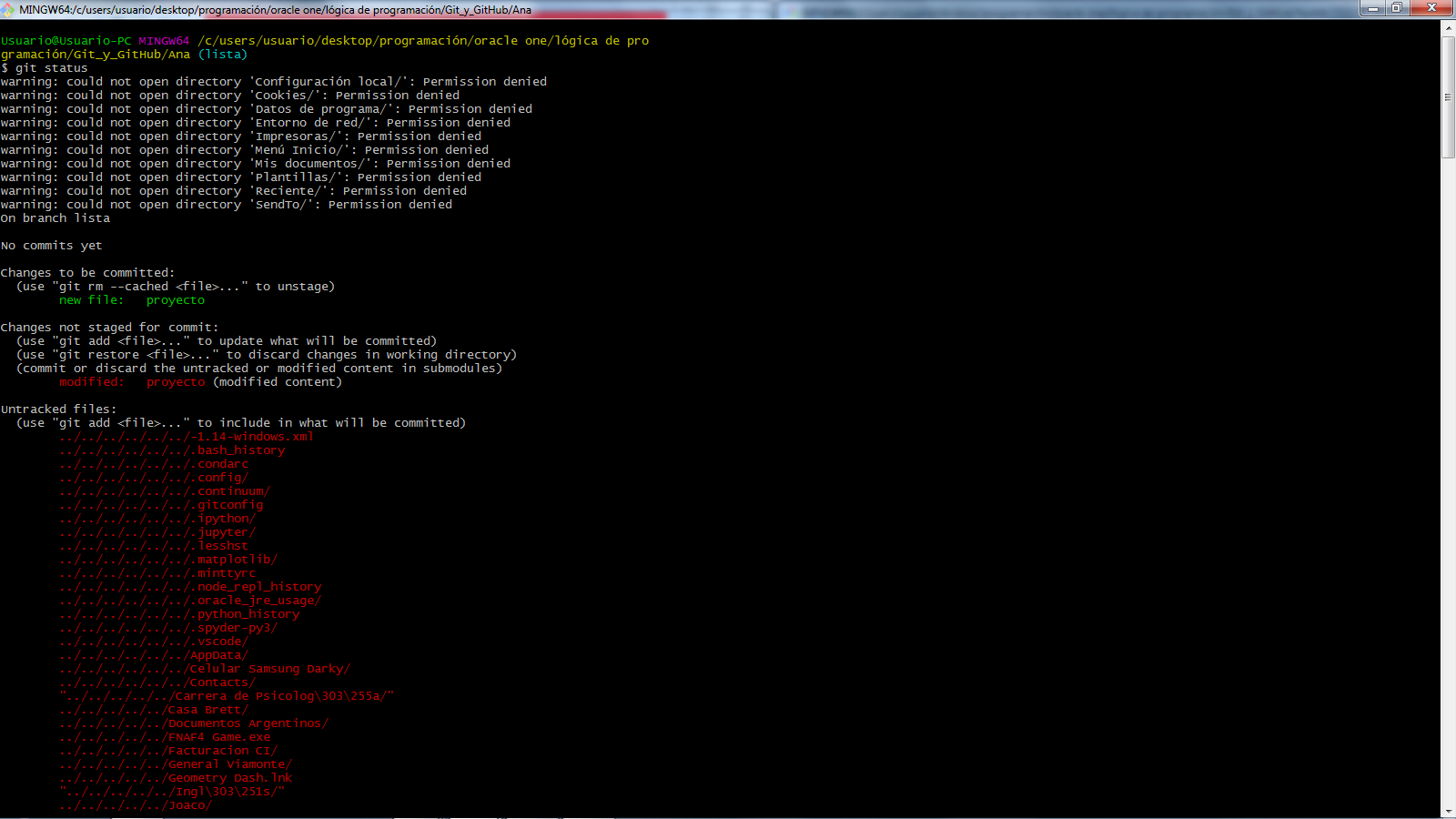Click the 'commit or discard the untracked' hint line
This screenshot has height=819, width=1456.
259,369
